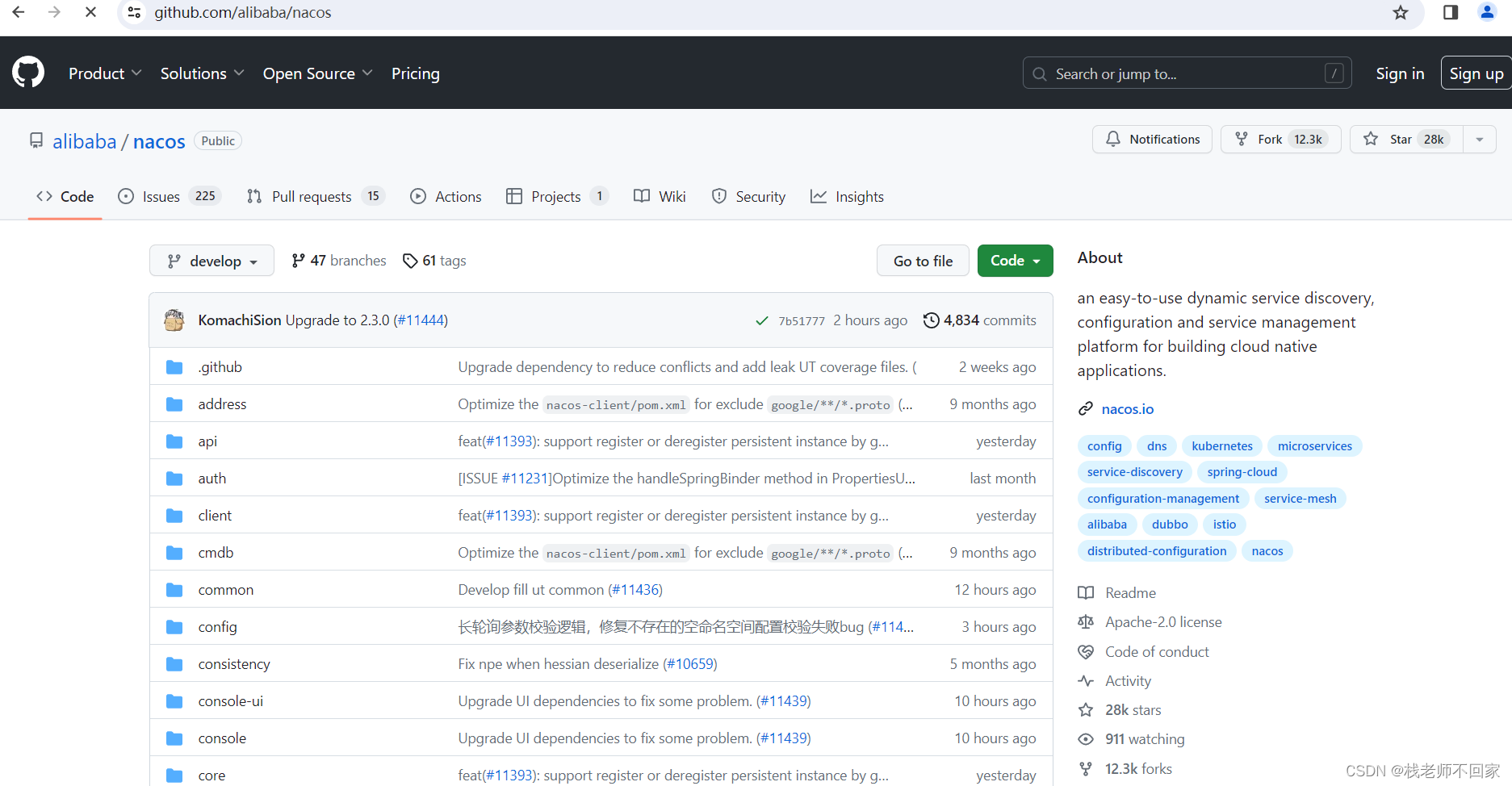View site information icon in the address bar

coord(135,12)
